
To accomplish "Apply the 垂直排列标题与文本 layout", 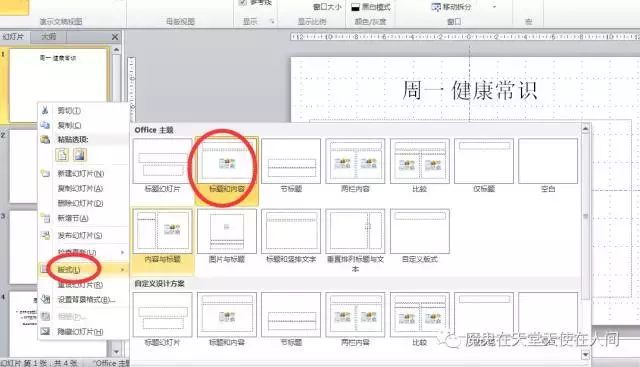I will (355, 240).
